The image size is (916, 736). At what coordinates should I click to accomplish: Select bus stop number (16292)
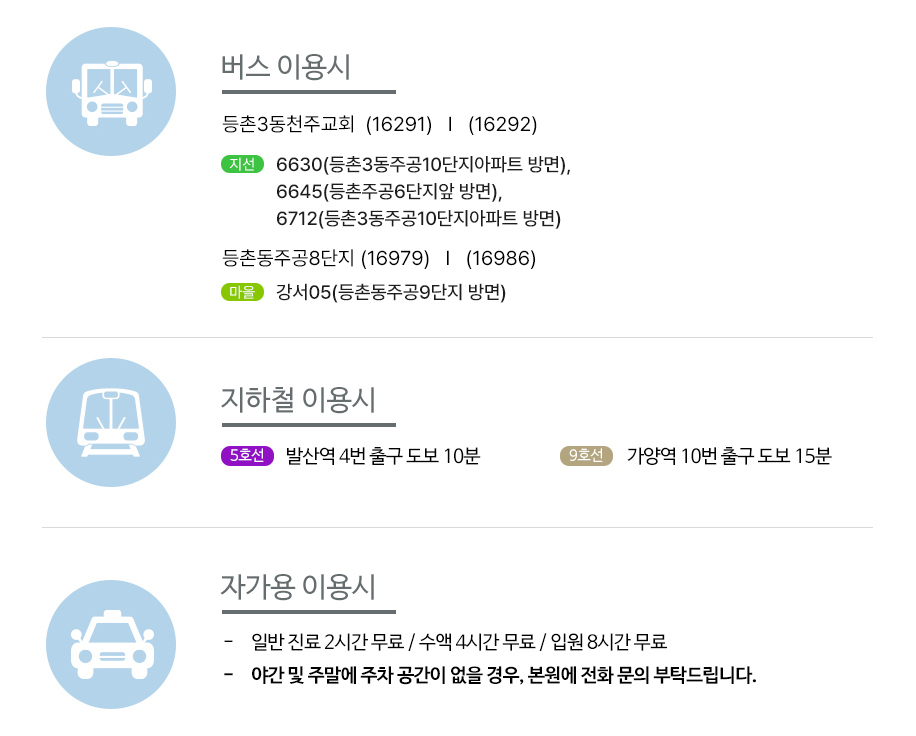[x=502, y=124]
